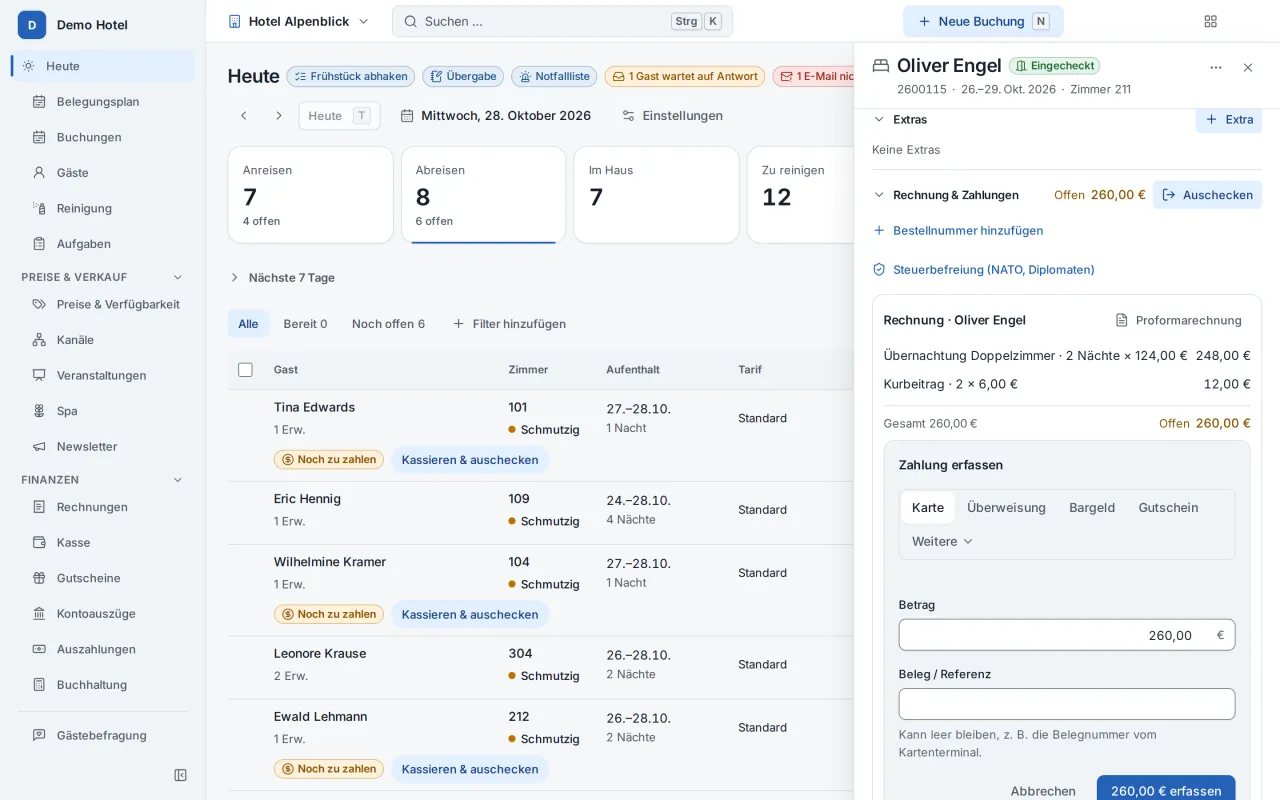Image resolution: width=1280 pixels, height=800 pixels.
Task: Go to next day with right arrow
Action: tap(279, 116)
